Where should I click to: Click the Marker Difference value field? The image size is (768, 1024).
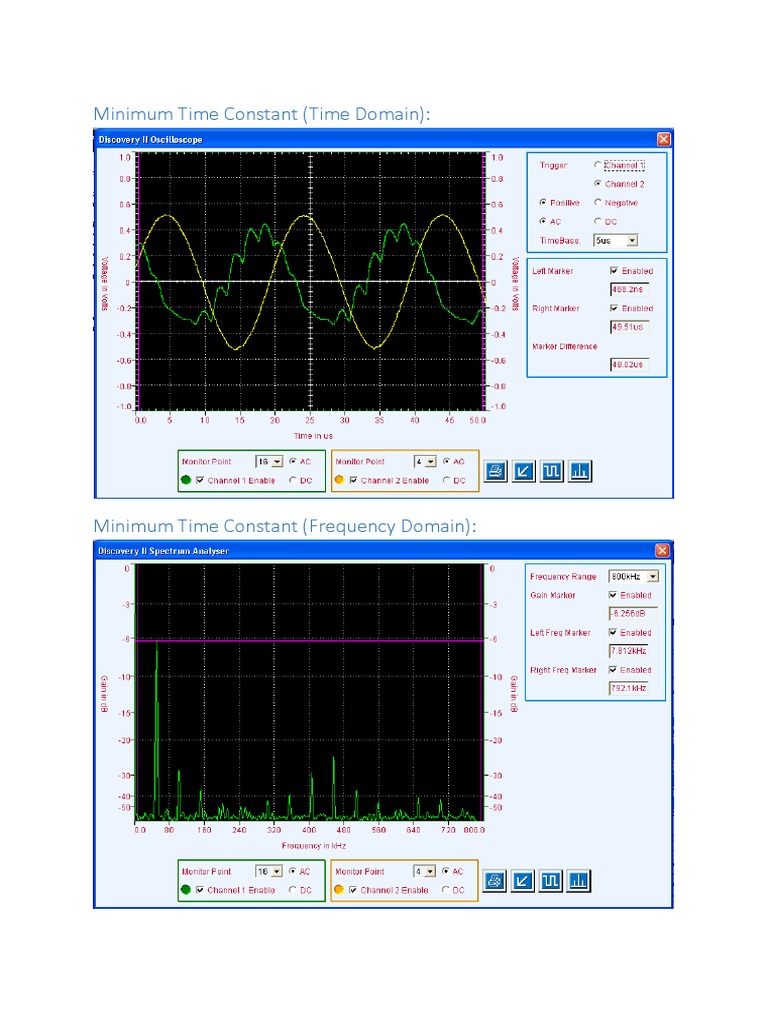point(630,364)
